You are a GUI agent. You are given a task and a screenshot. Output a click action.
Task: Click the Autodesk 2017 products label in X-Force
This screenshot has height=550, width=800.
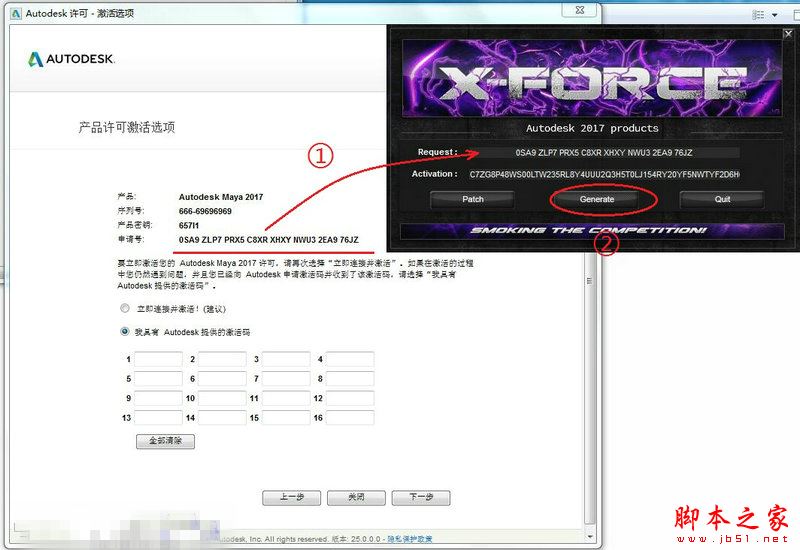click(592, 128)
